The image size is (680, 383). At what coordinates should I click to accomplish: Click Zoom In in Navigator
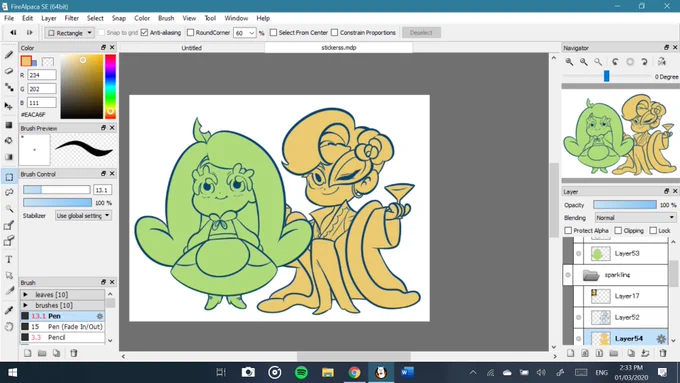(x=569, y=62)
